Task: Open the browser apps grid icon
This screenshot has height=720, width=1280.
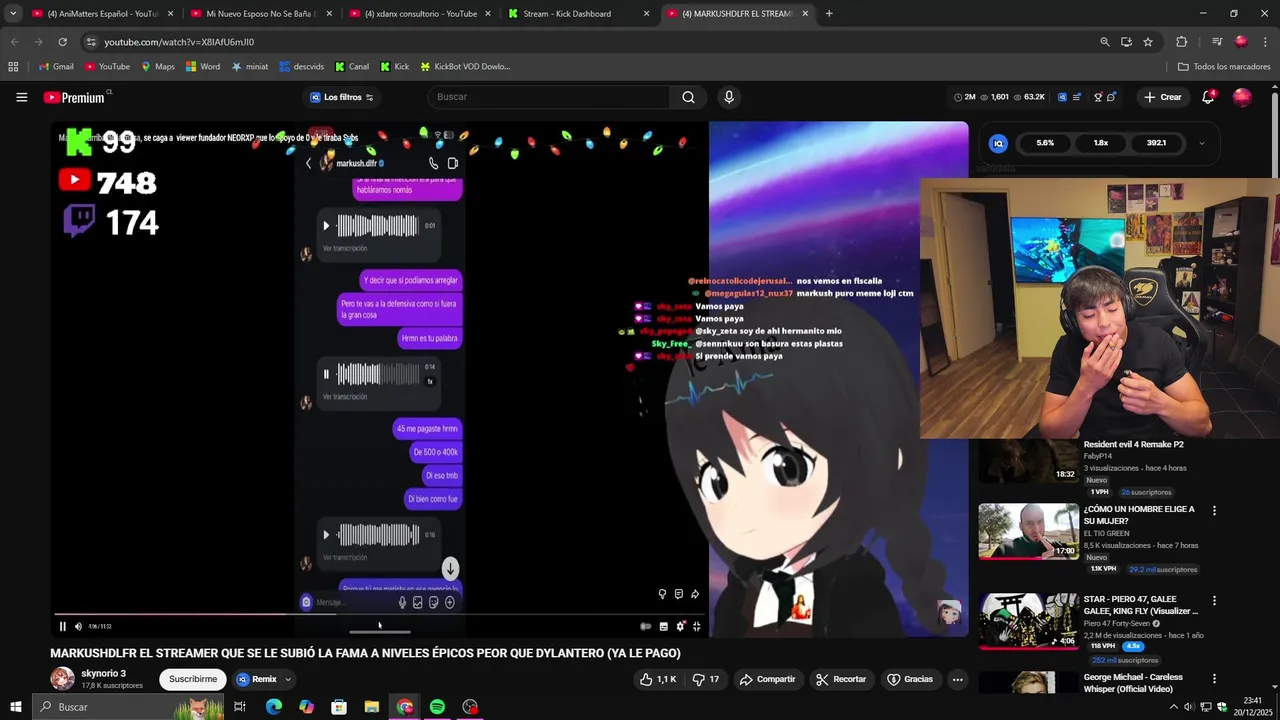Action: point(13,67)
